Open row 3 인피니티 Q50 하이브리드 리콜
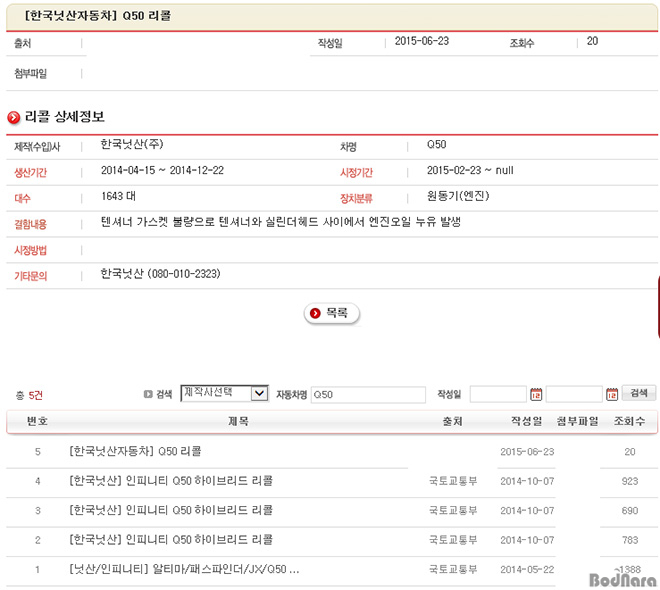This screenshot has height=590, width=660. pos(171,510)
